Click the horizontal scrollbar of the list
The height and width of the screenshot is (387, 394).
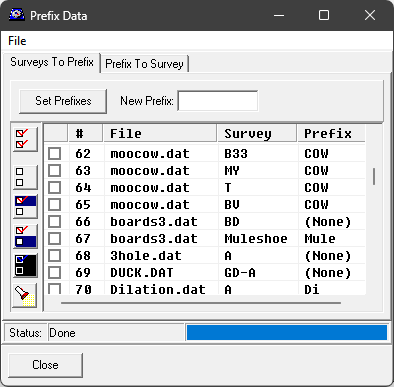point(201,303)
